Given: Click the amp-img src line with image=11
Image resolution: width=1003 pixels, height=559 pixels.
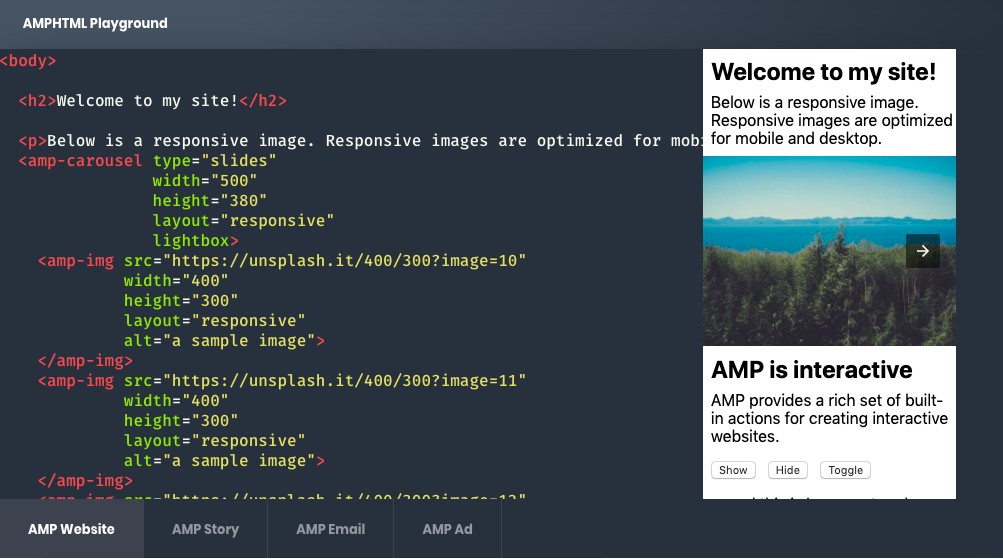Looking at the screenshot, I should [x=281, y=380].
